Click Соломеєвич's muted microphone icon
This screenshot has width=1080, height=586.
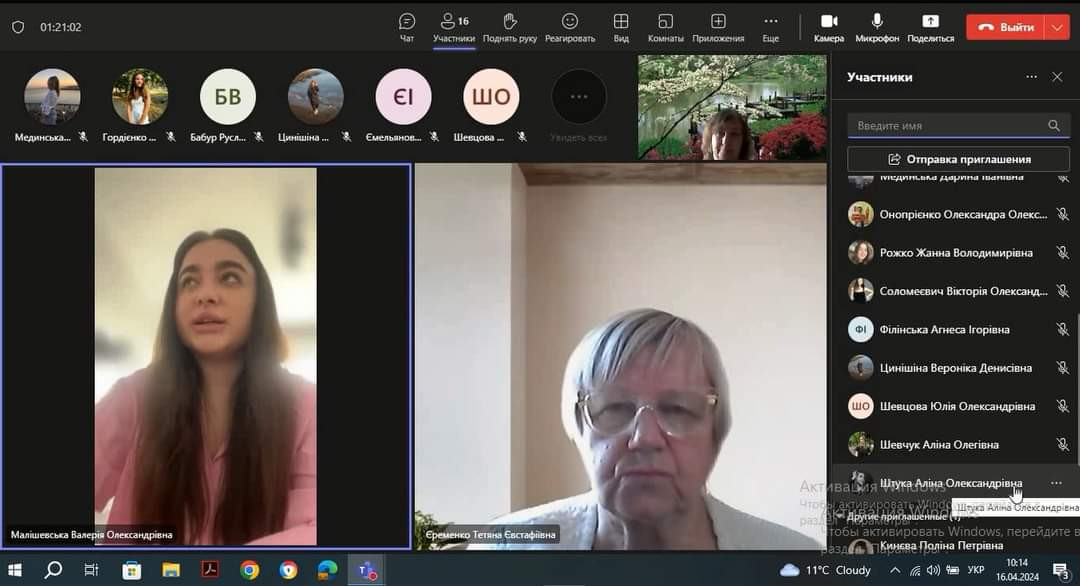click(1062, 291)
